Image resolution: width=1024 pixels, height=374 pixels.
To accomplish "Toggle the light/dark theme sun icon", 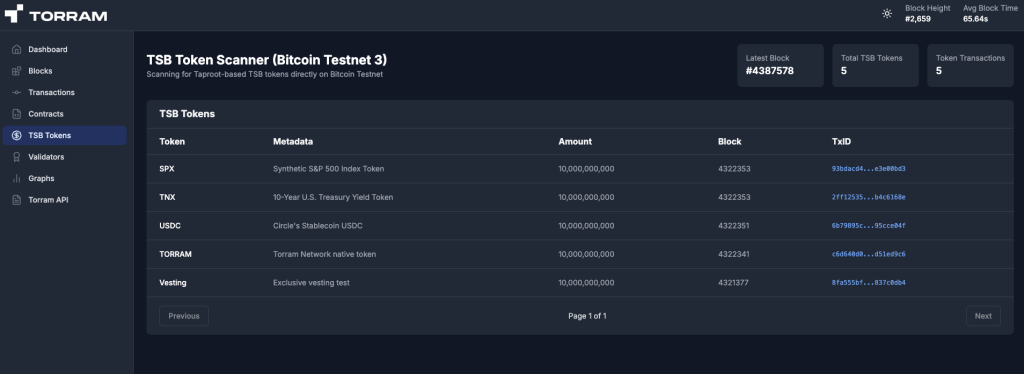I will pos(887,13).
